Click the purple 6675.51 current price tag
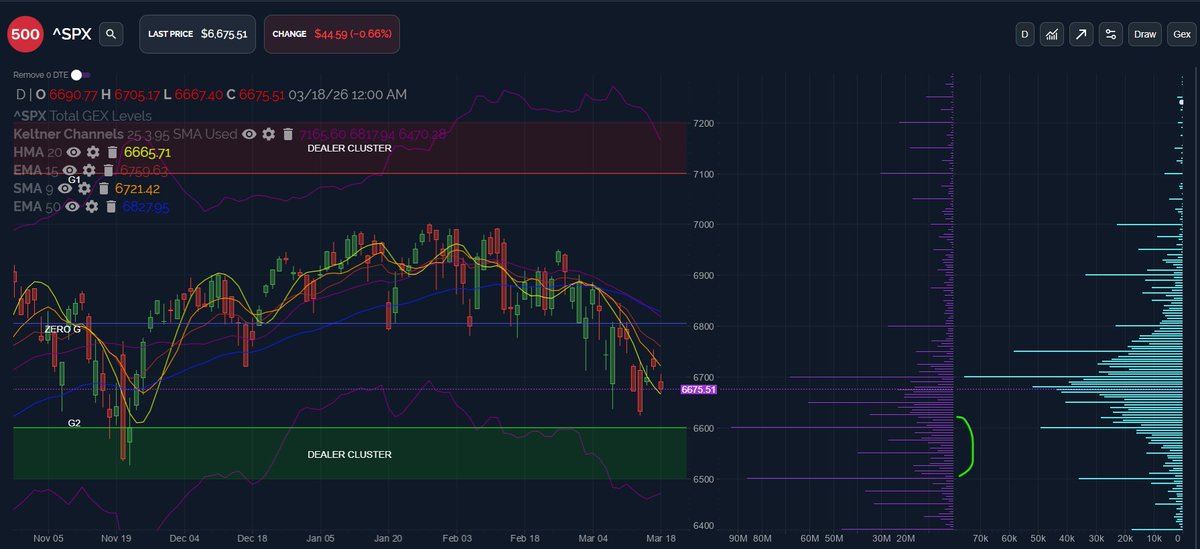 pyautogui.click(x=700, y=390)
